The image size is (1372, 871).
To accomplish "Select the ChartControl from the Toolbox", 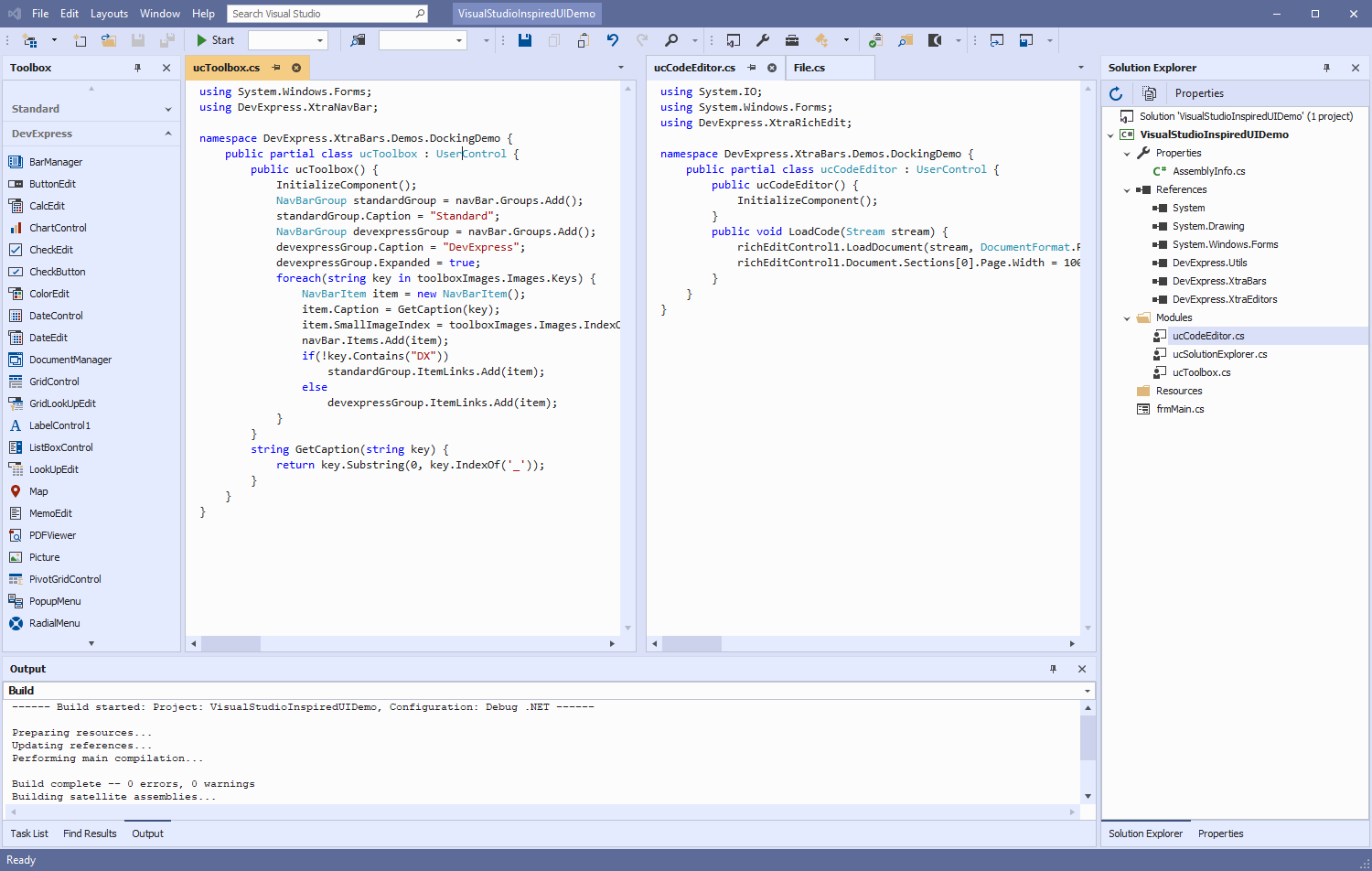I will 58,227.
